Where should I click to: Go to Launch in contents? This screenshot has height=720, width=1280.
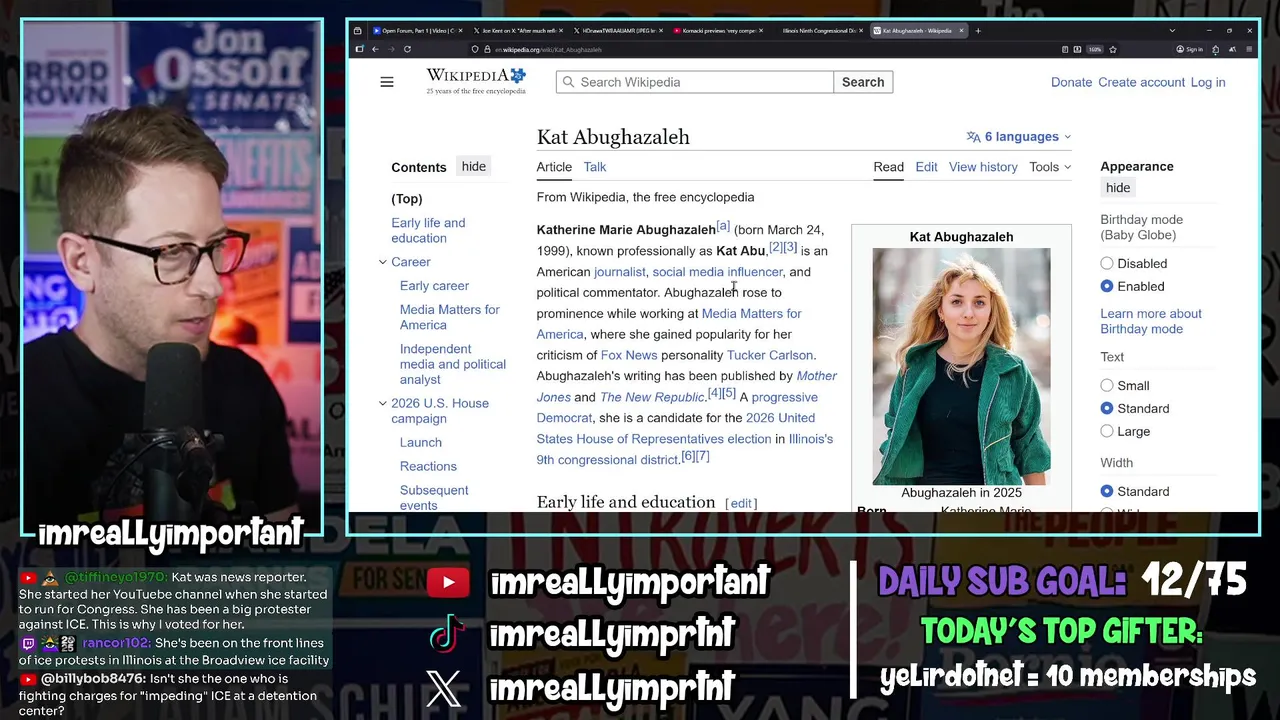421,442
